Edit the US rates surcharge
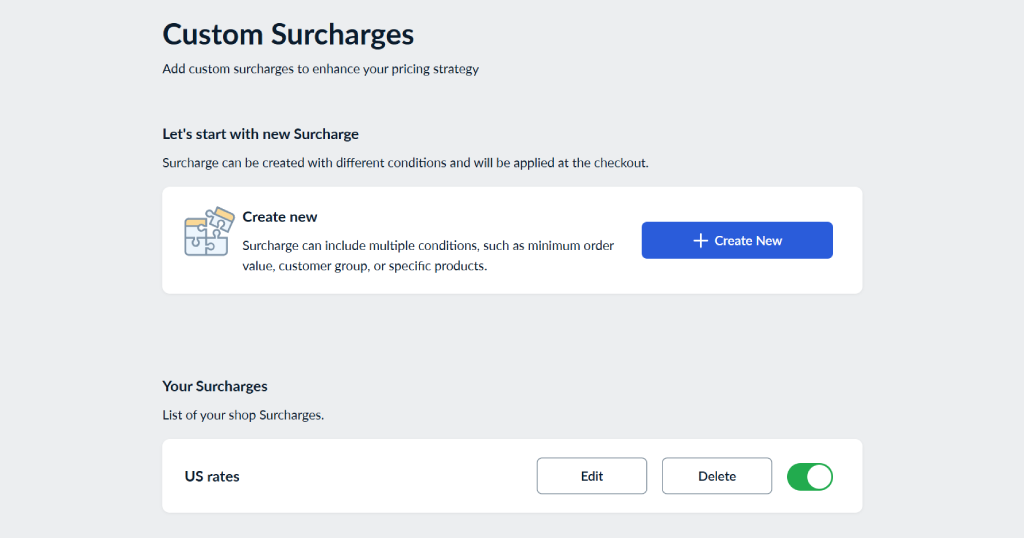Viewport: 1024px width, 538px height. tap(592, 476)
